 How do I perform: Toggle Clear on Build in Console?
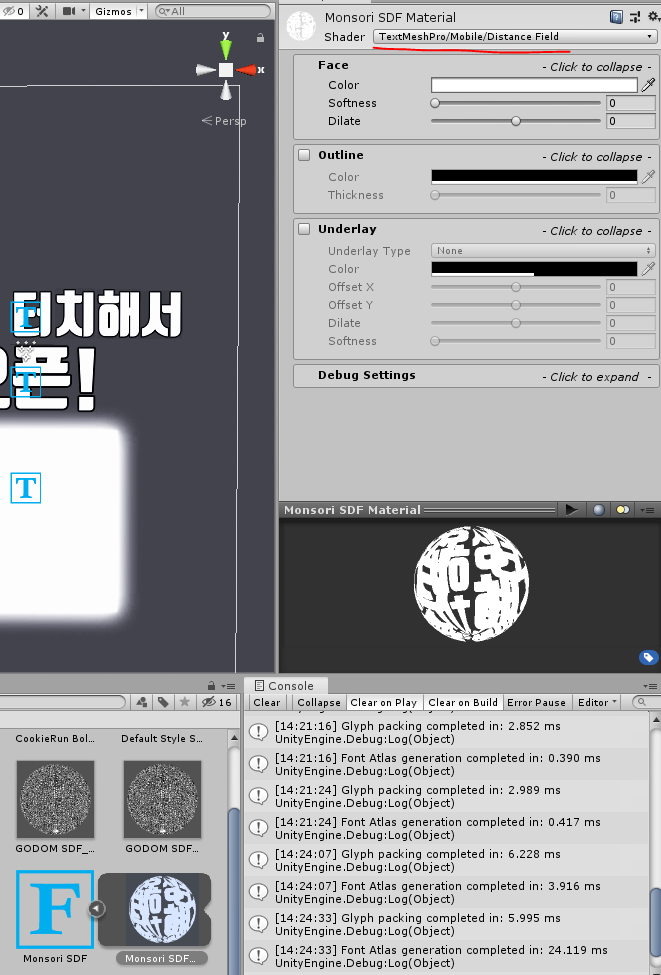pos(463,702)
